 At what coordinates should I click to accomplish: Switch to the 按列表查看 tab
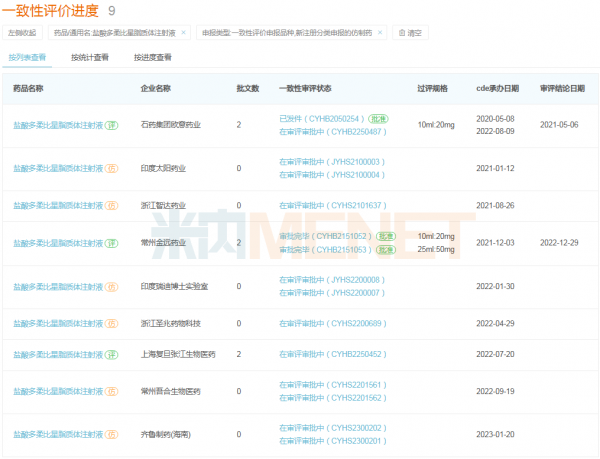click(x=27, y=58)
